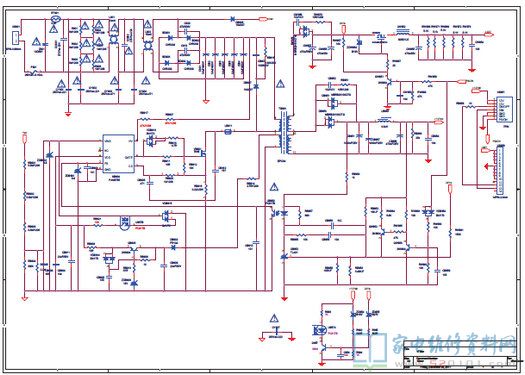The image size is (525, 375).
Task: Select the Y-capacitor bridging the two ground symbols
Action: coord(277,331)
